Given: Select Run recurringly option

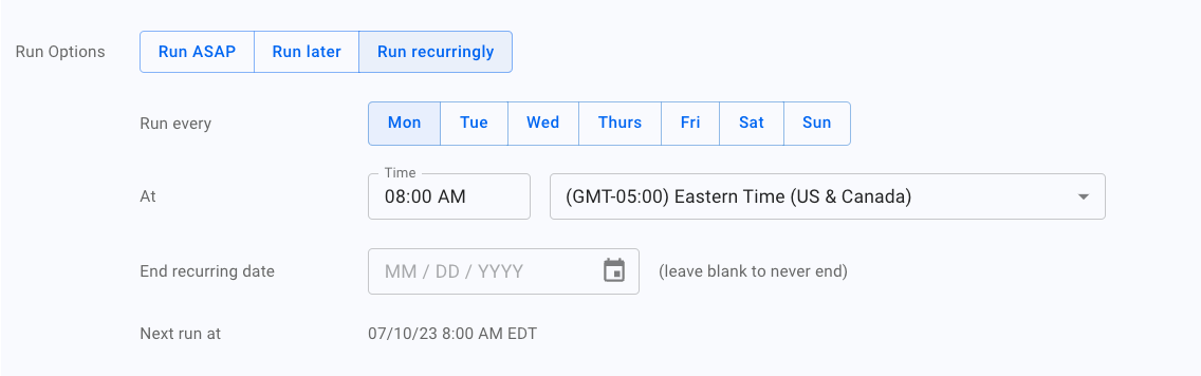Looking at the screenshot, I should pos(435,52).
